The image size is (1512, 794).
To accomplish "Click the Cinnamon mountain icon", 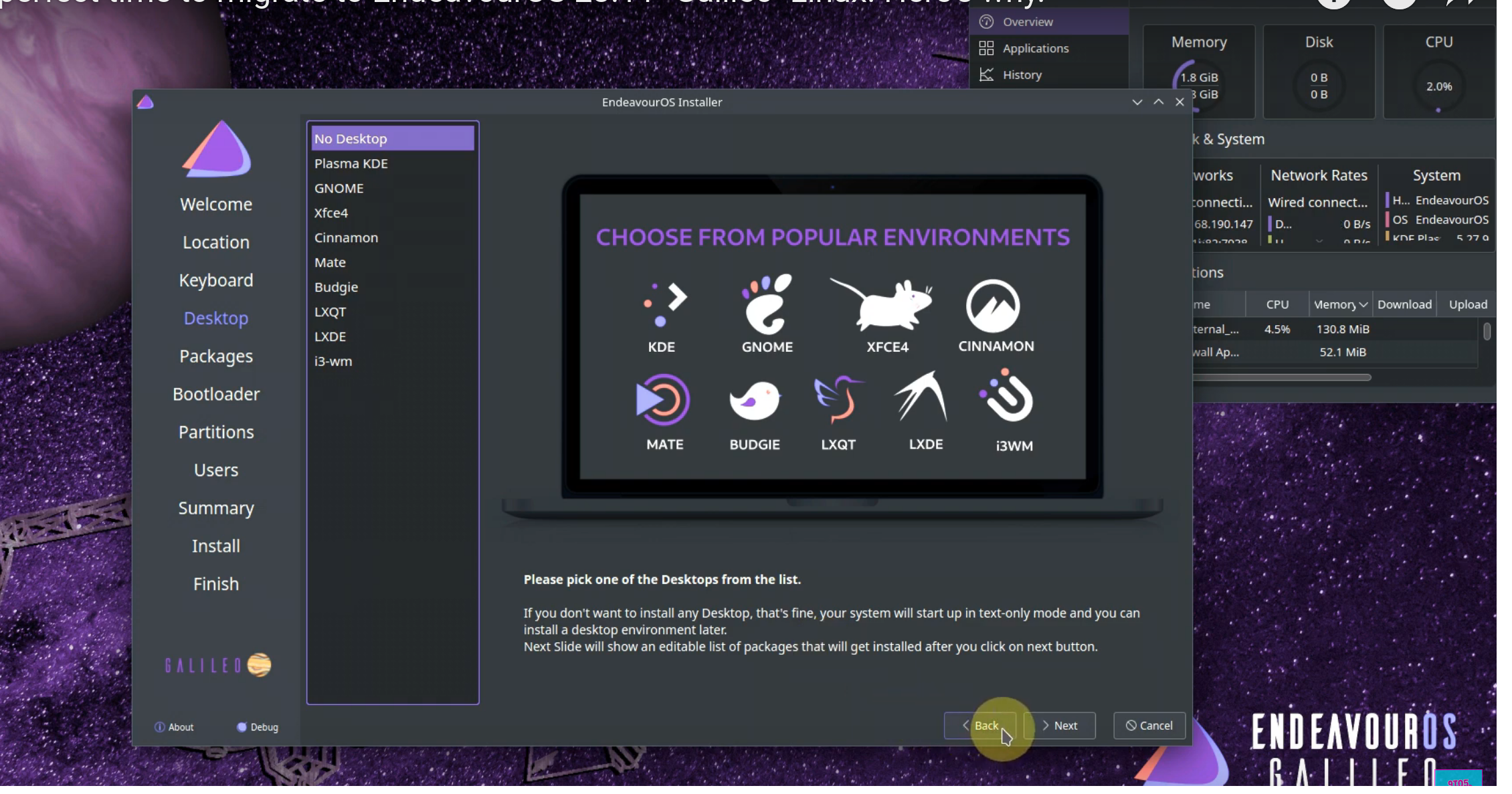I will [x=993, y=306].
